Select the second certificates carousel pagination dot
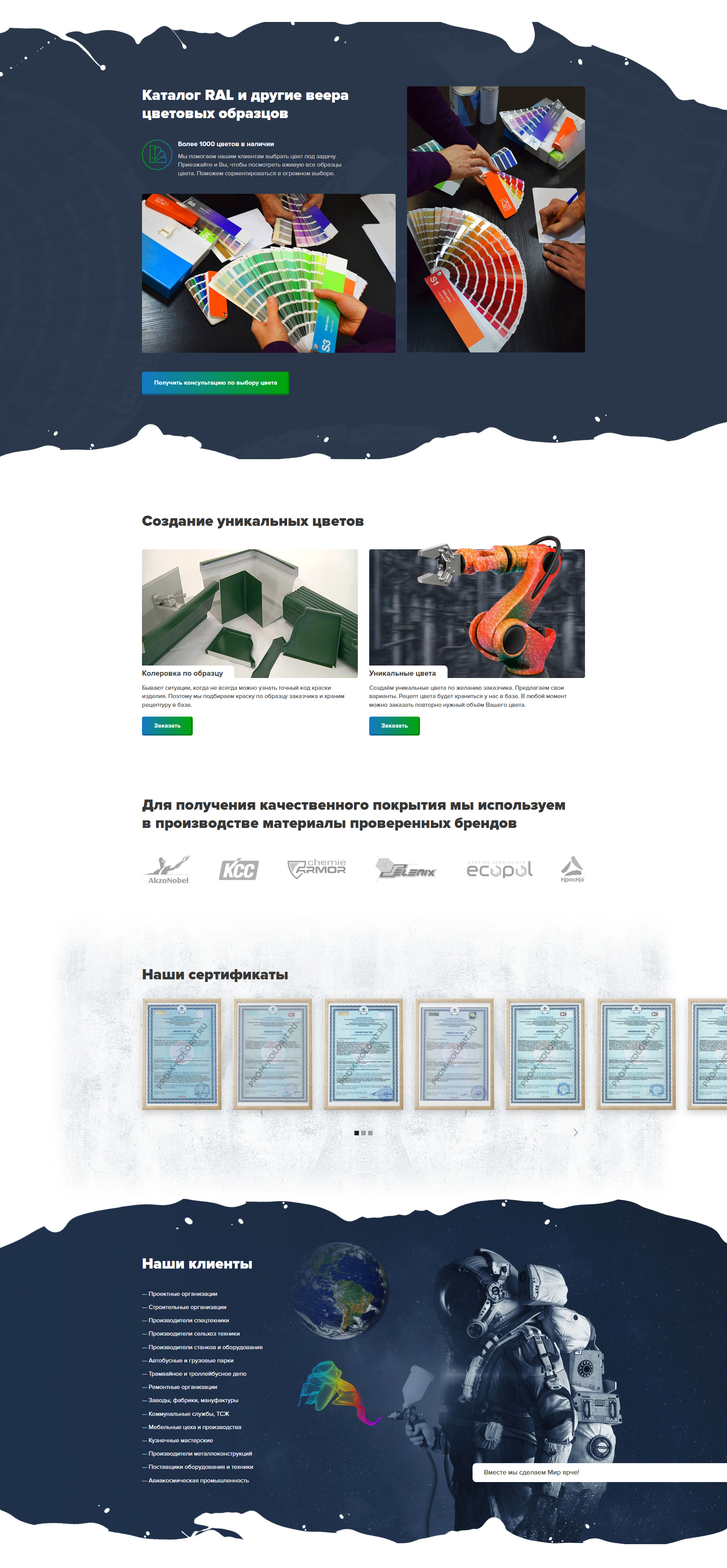The image size is (727, 1568). coord(363,1133)
